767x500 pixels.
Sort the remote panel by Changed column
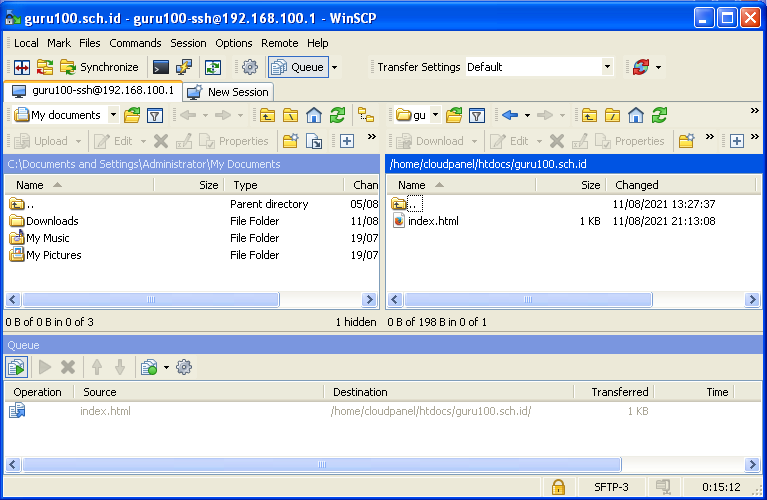pos(637,185)
